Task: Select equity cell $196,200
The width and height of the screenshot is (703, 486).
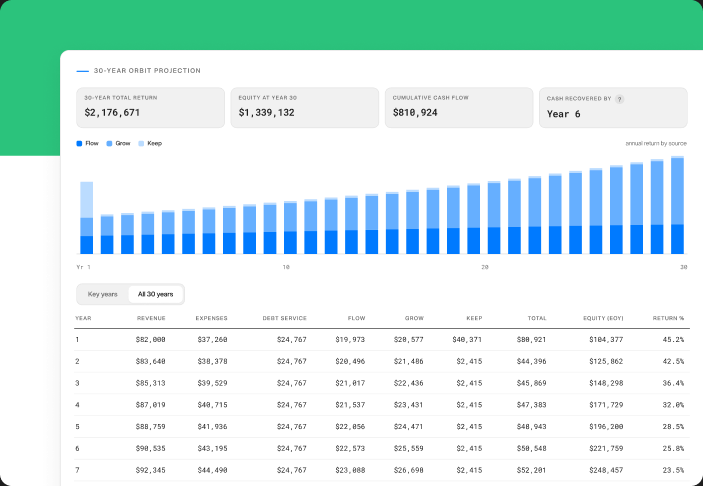Action: point(606,427)
